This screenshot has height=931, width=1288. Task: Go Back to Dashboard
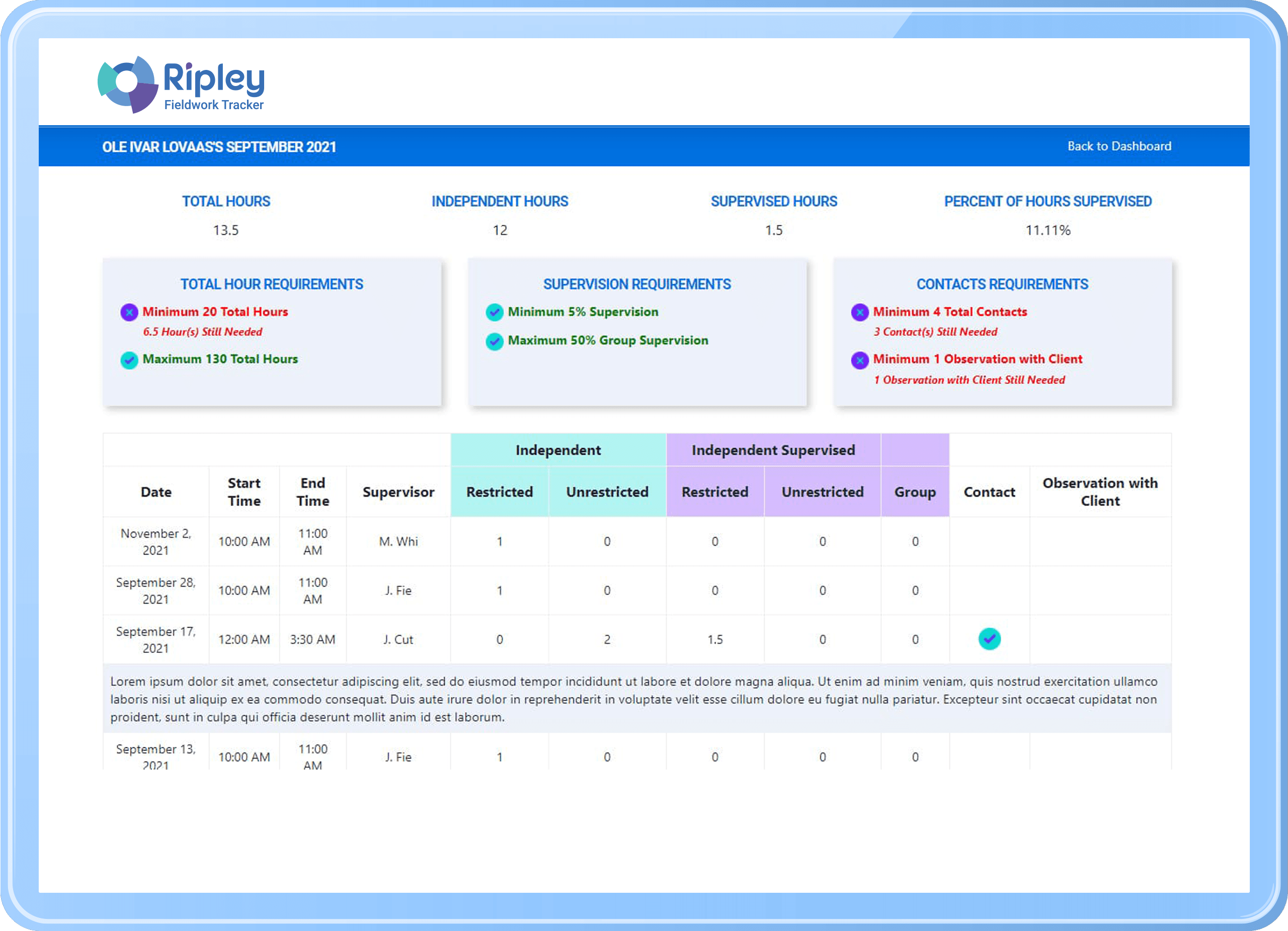[1119, 146]
